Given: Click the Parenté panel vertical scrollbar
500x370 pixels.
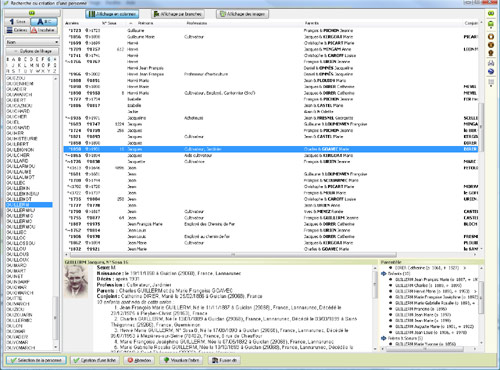Looking at the screenshot, I should coord(481,297).
